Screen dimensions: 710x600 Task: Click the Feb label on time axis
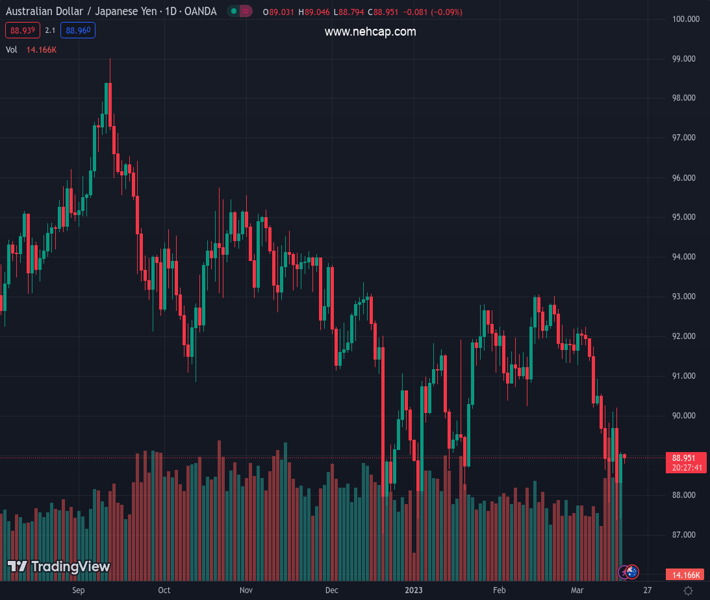[x=499, y=590]
